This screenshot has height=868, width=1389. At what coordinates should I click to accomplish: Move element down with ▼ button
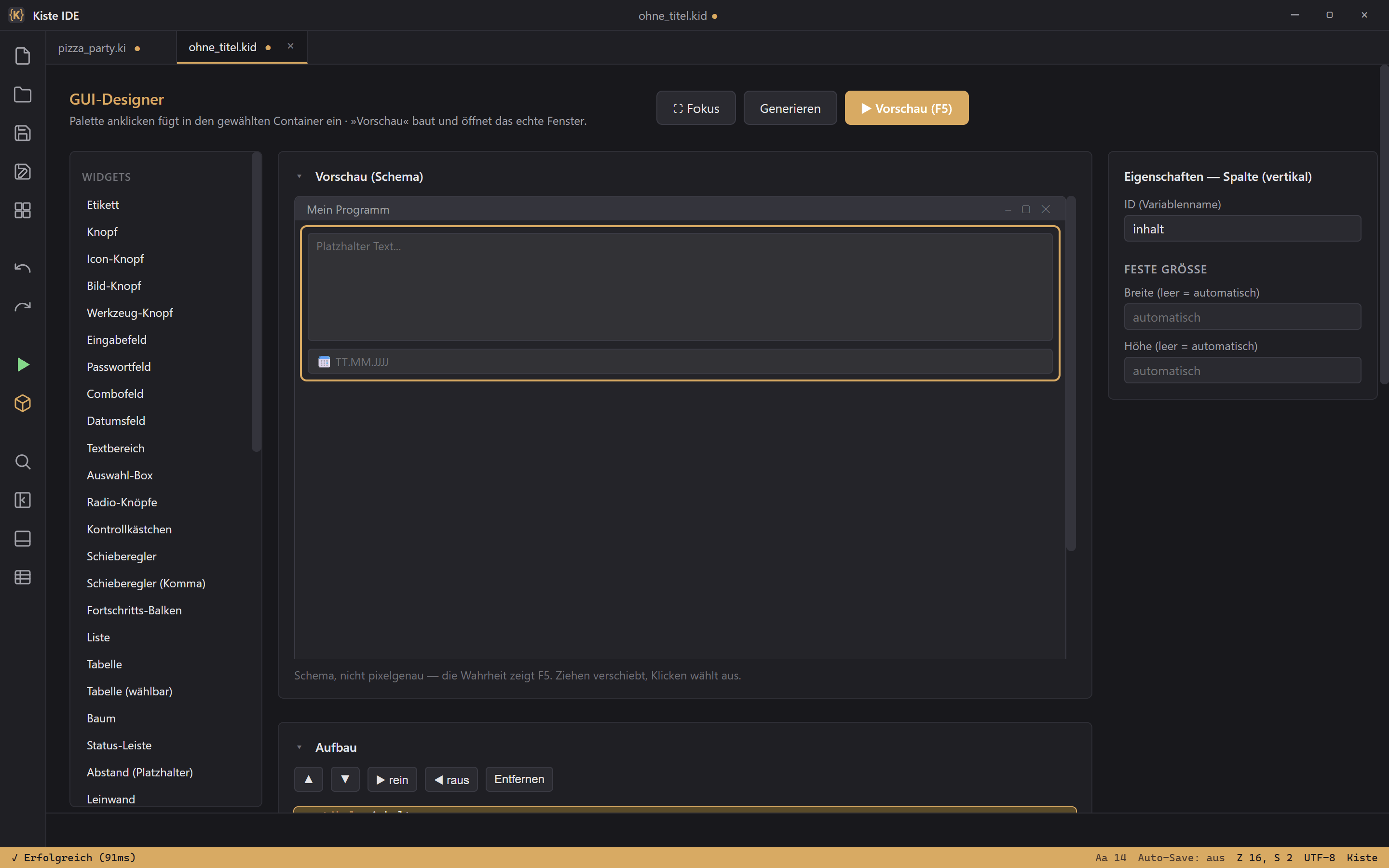(345, 779)
